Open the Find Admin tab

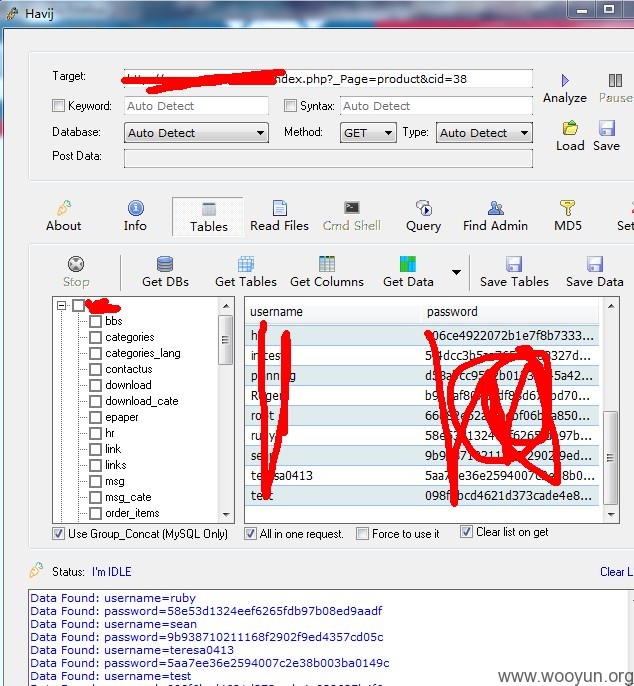[x=495, y=217]
